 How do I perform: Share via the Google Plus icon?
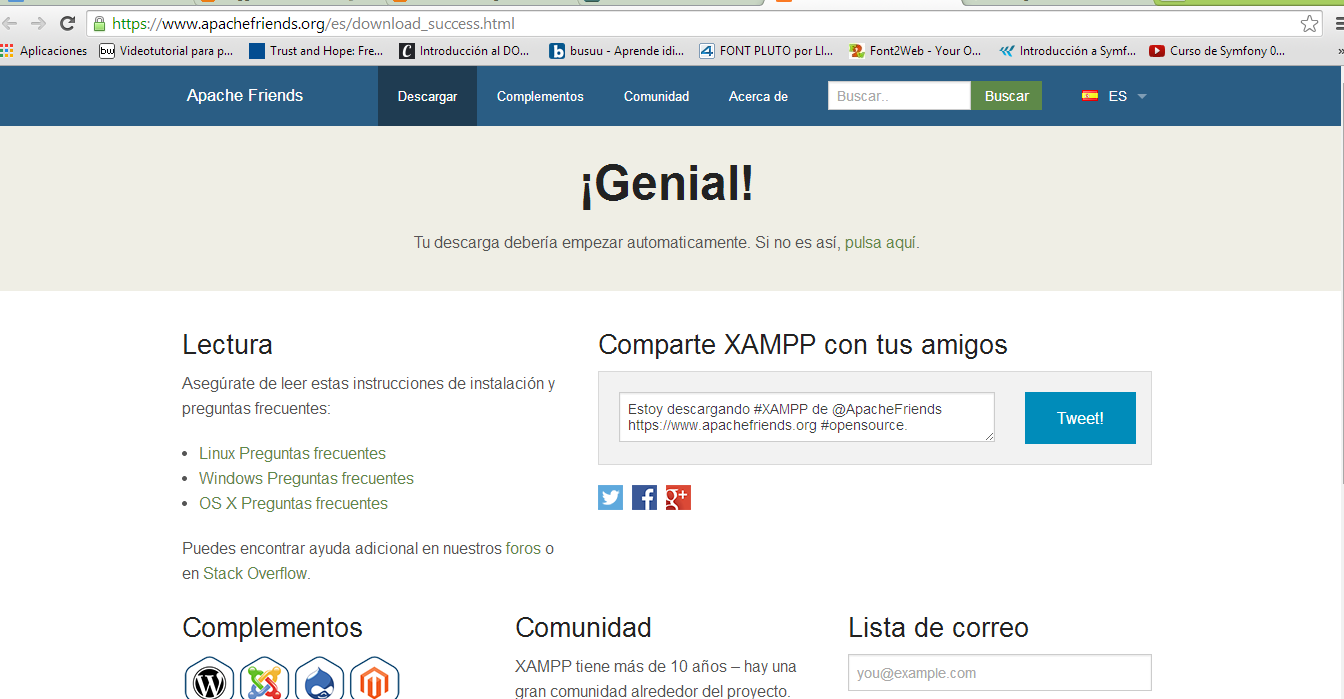coord(678,497)
